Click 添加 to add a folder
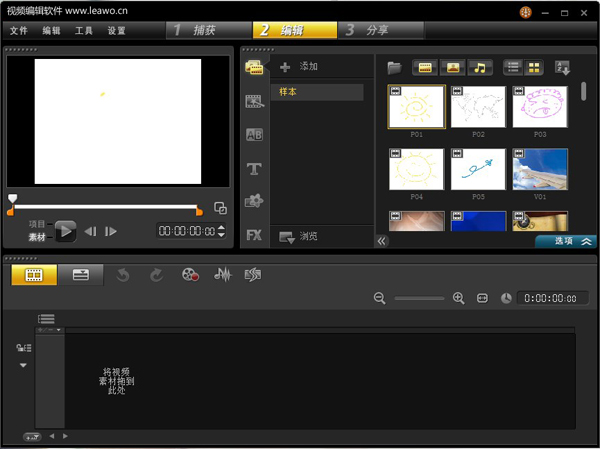The height and width of the screenshot is (449, 600). click(298, 67)
